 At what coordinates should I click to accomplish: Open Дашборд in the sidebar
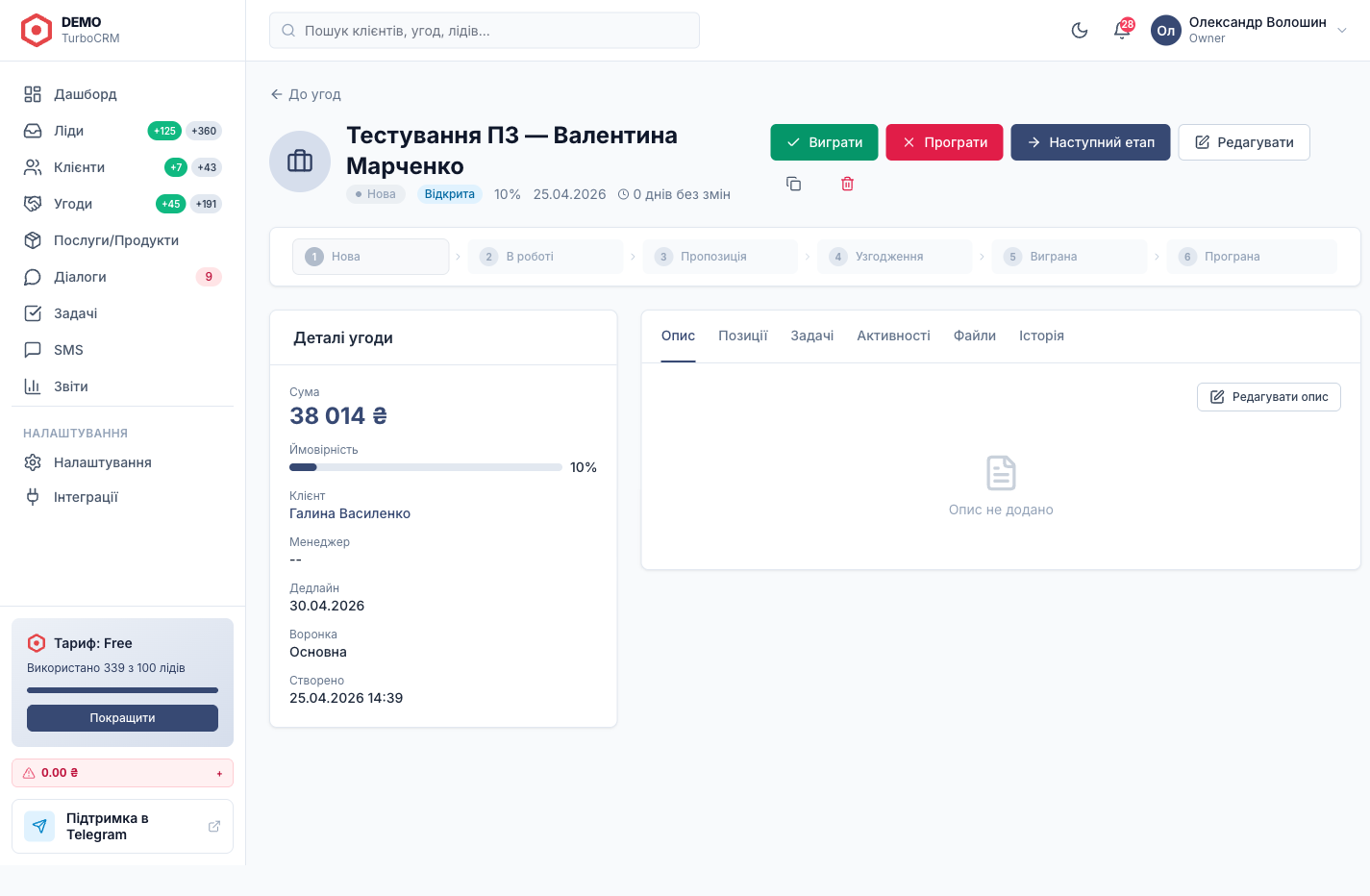click(122, 94)
